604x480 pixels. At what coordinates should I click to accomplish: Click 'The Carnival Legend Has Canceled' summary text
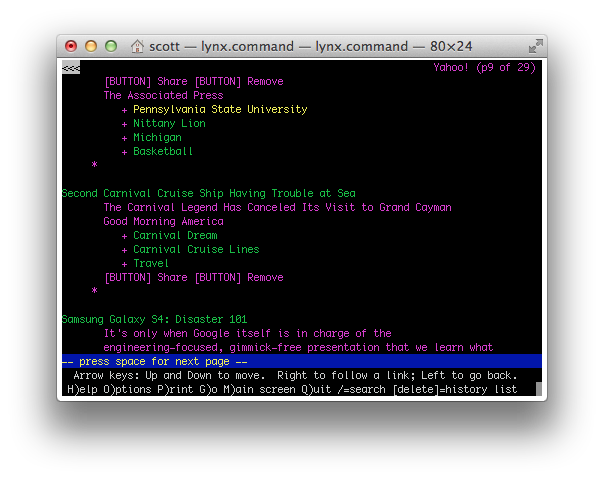click(277, 207)
